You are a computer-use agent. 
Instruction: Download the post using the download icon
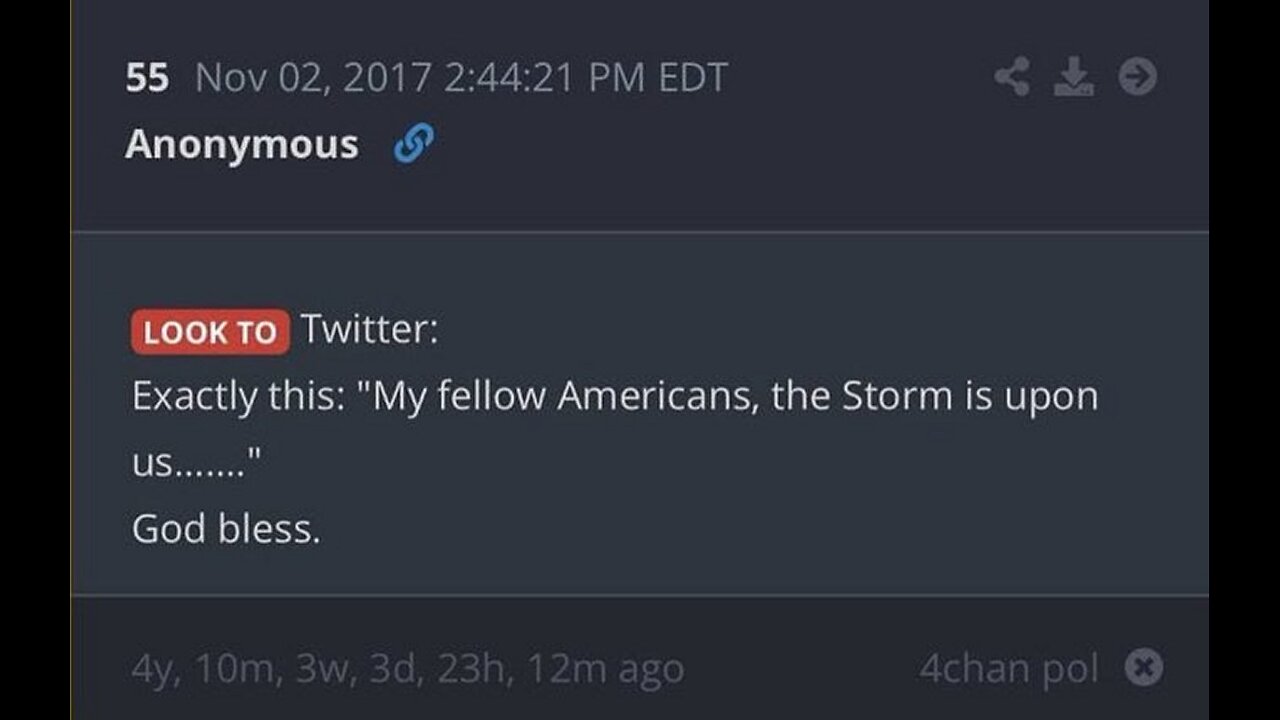coord(1074,77)
